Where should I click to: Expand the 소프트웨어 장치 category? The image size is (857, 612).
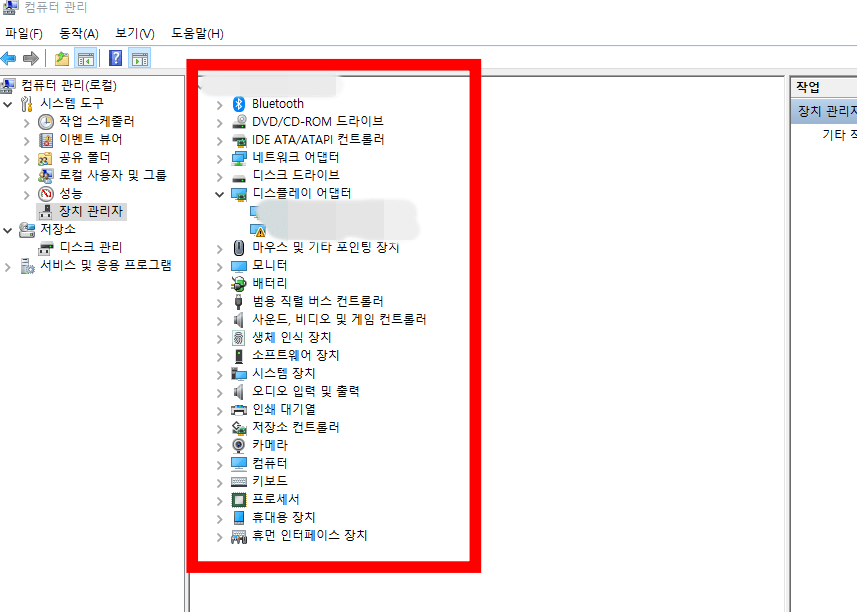click(x=219, y=357)
